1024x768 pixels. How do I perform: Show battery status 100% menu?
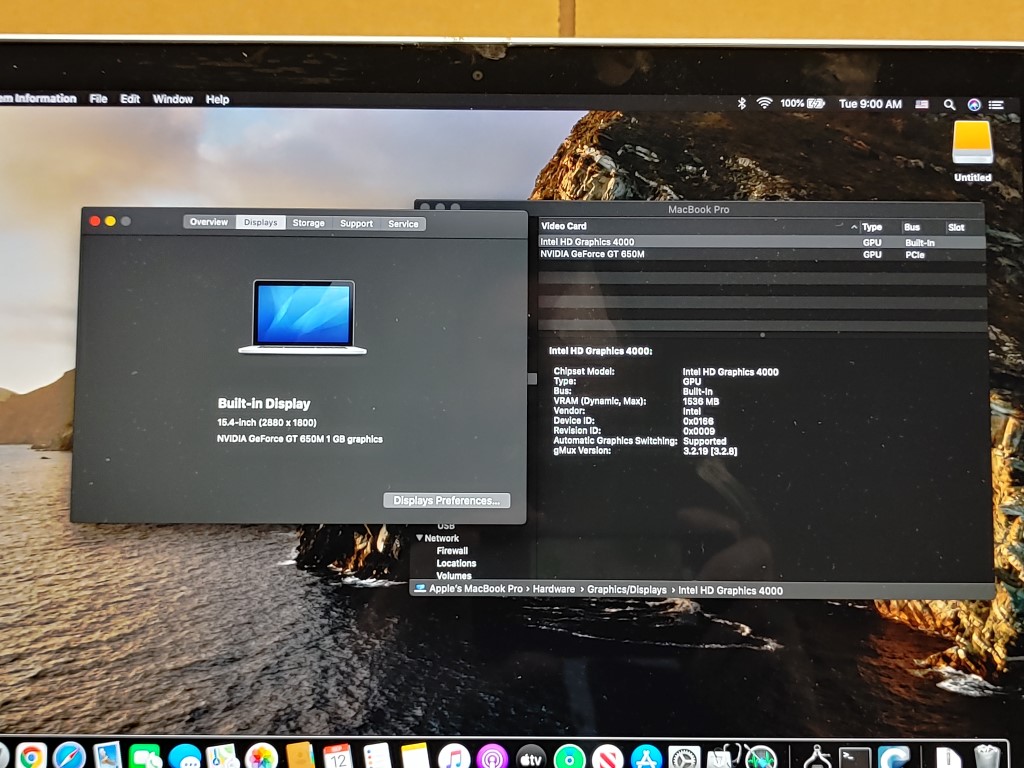coord(803,103)
